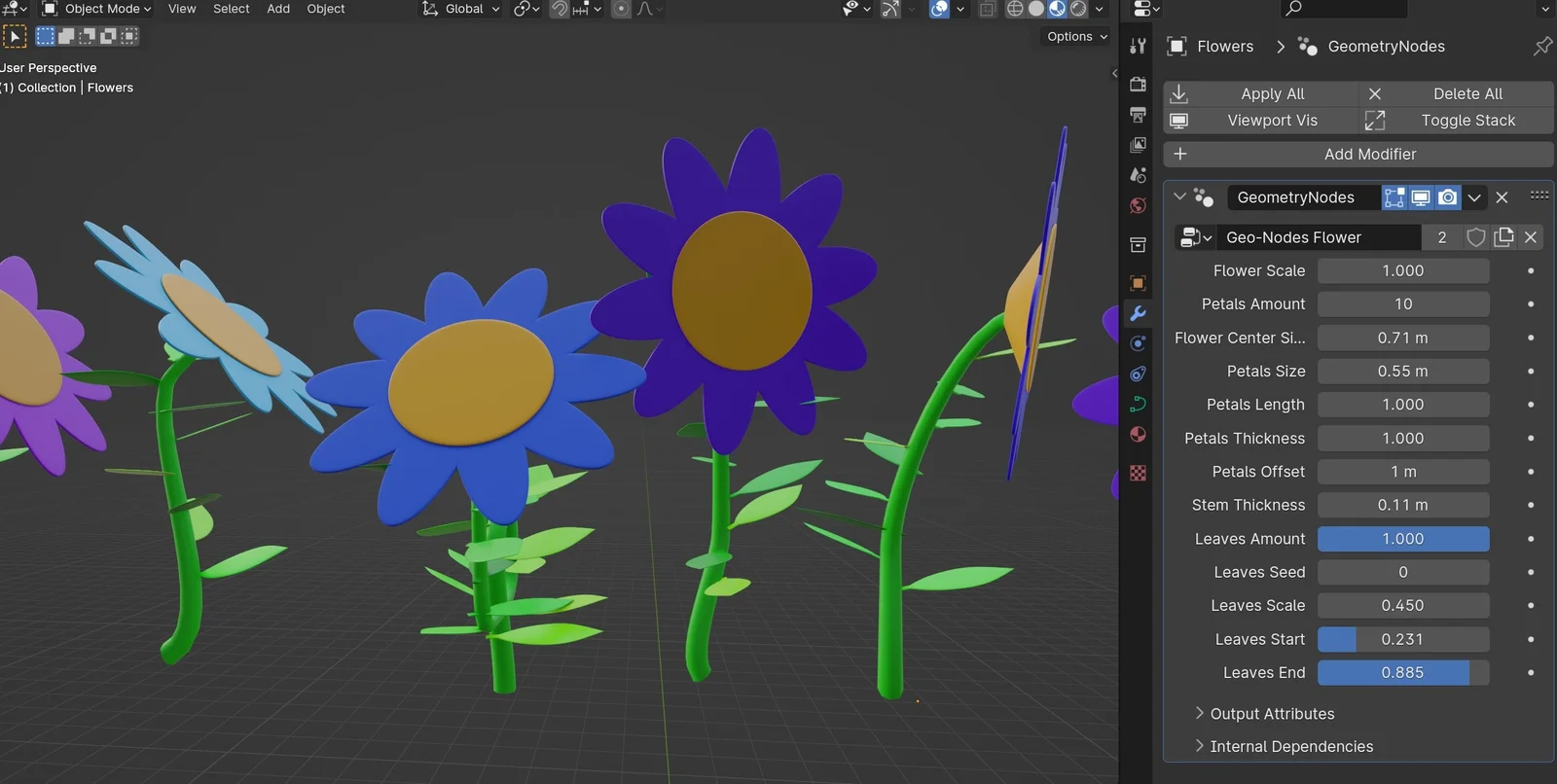Viewport: 1557px width, 784px height.
Task: Toggle proportional editing in header
Action: tap(621, 9)
